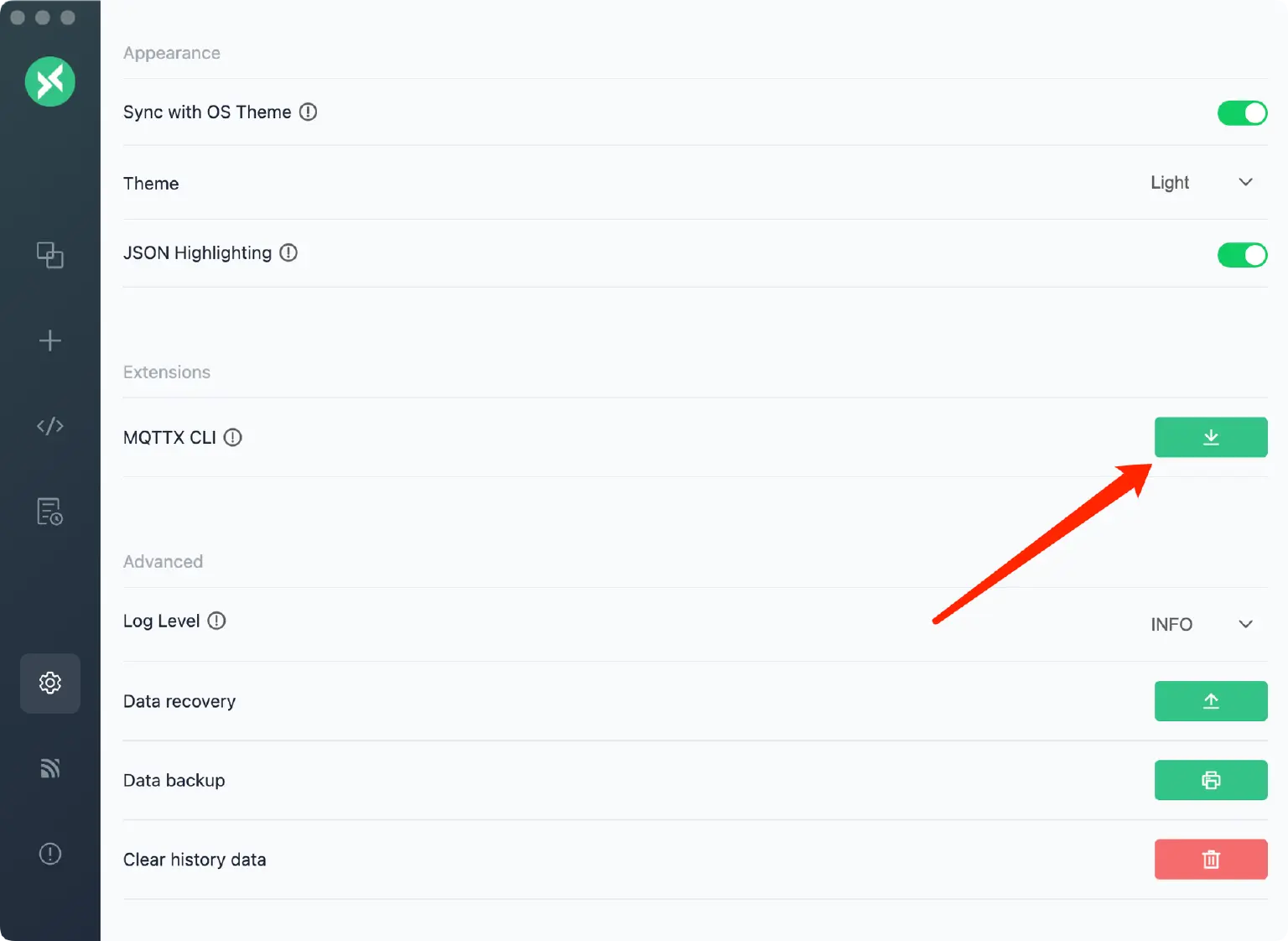1288x941 pixels.
Task: Open the Log Level dropdown showing INFO
Action: [1202, 624]
